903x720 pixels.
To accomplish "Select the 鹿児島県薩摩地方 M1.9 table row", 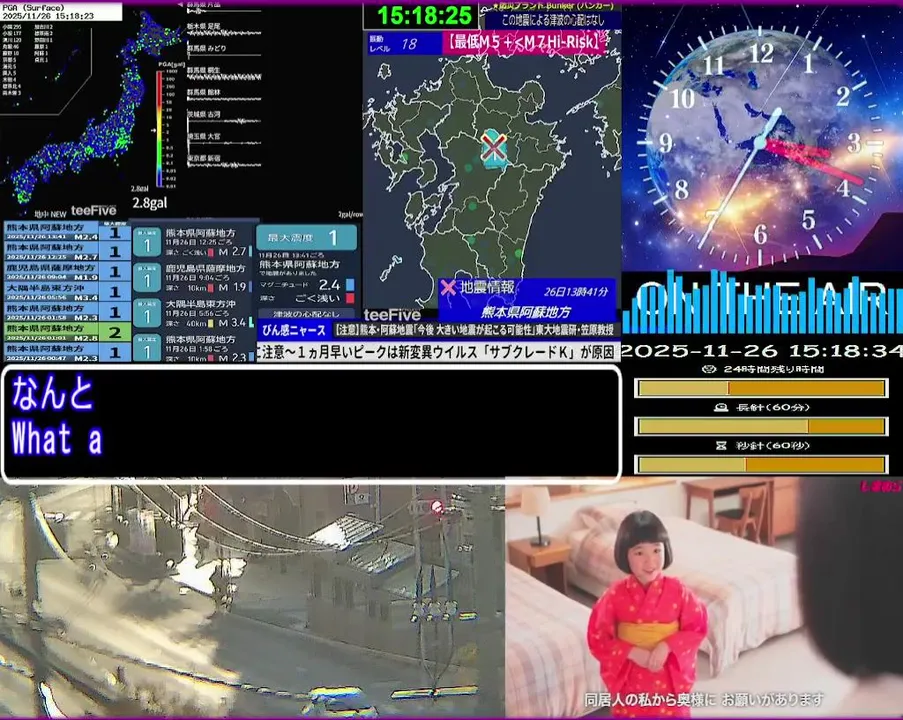I will tap(68, 272).
